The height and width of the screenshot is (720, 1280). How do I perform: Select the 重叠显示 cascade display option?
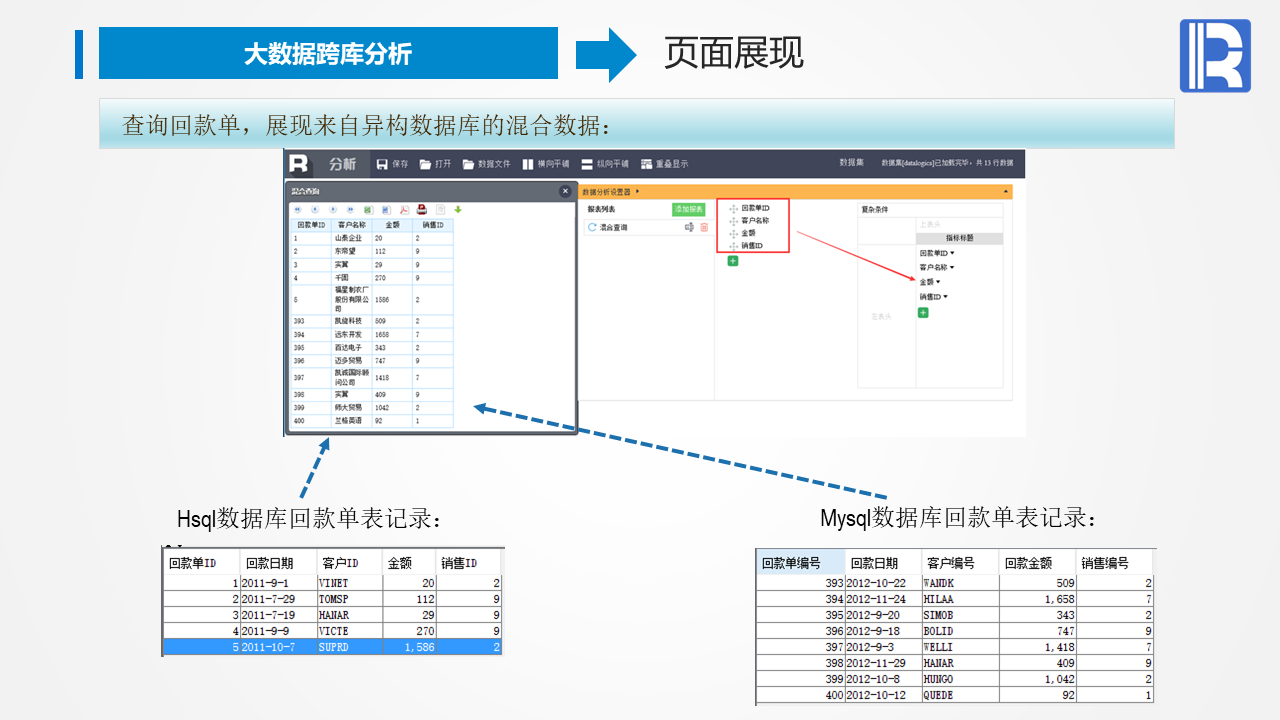point(664,164)
